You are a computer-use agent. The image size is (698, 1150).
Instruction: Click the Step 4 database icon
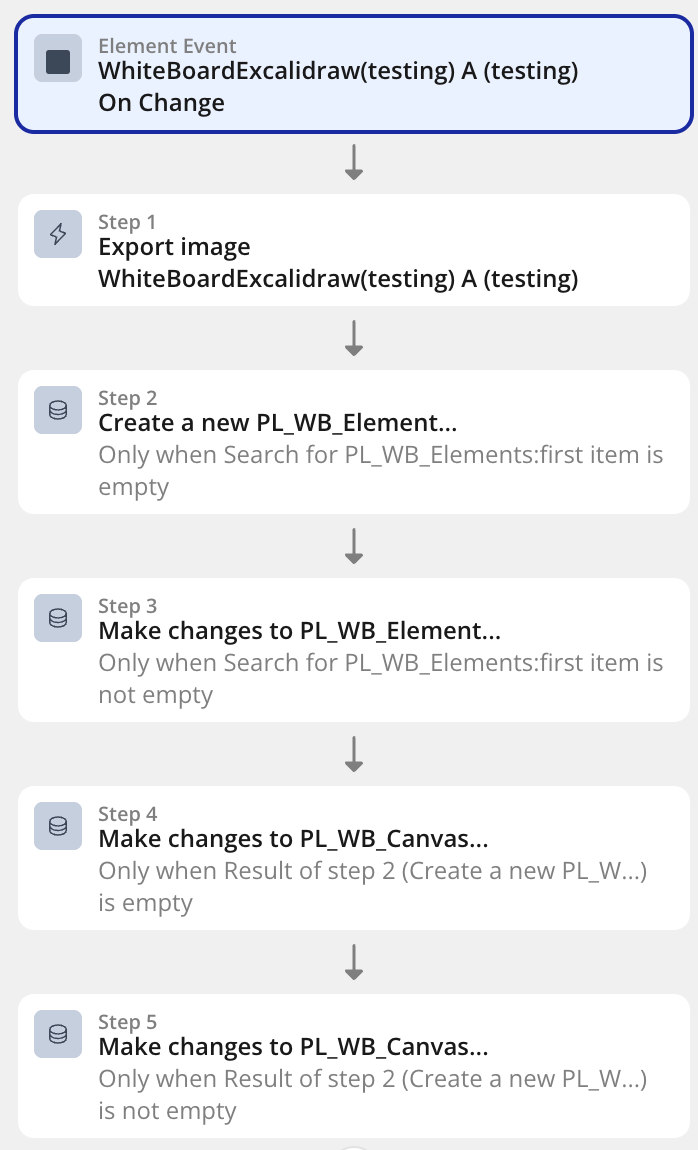[x=58, y=826]
